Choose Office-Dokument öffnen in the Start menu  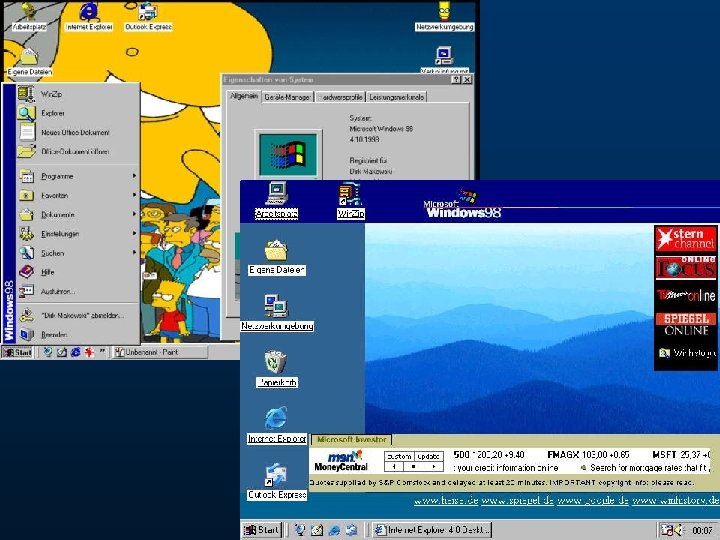pyautogui.click(x=78, y=151)
